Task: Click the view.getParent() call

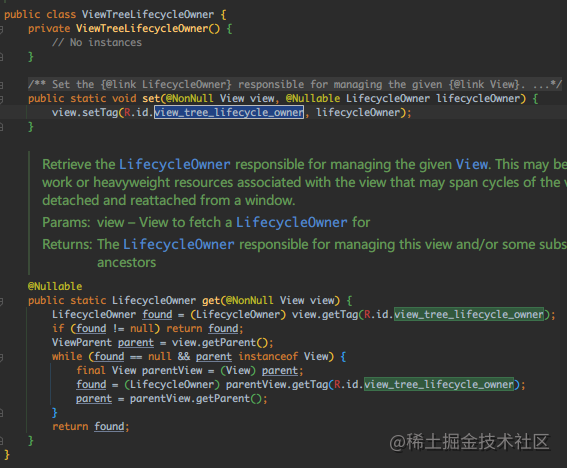Action: coord(219,343)
